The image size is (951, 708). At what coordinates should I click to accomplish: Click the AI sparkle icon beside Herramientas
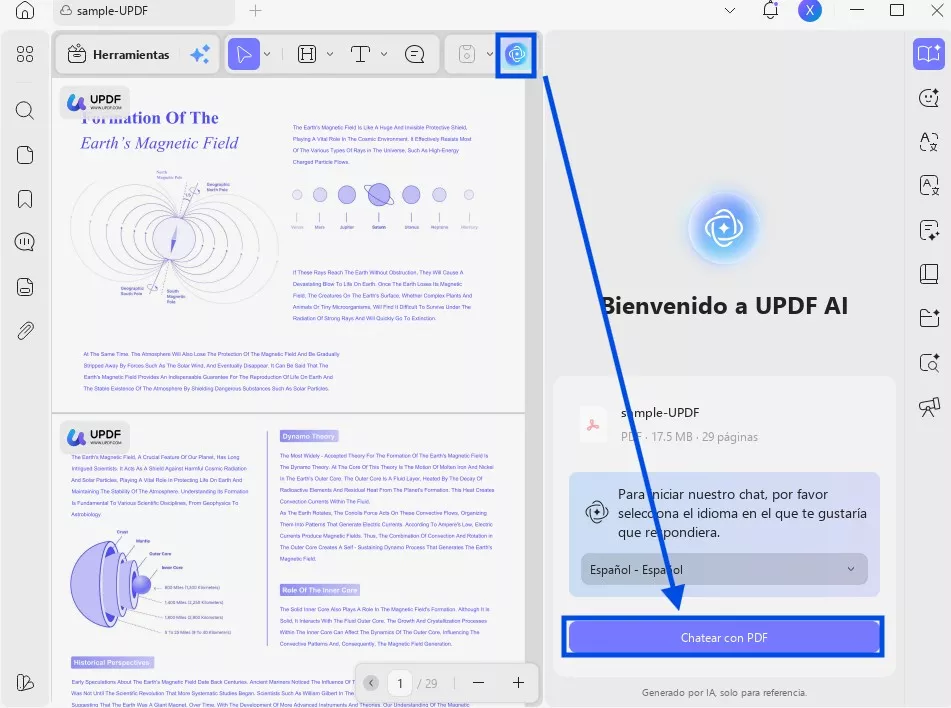click(200, 55)
